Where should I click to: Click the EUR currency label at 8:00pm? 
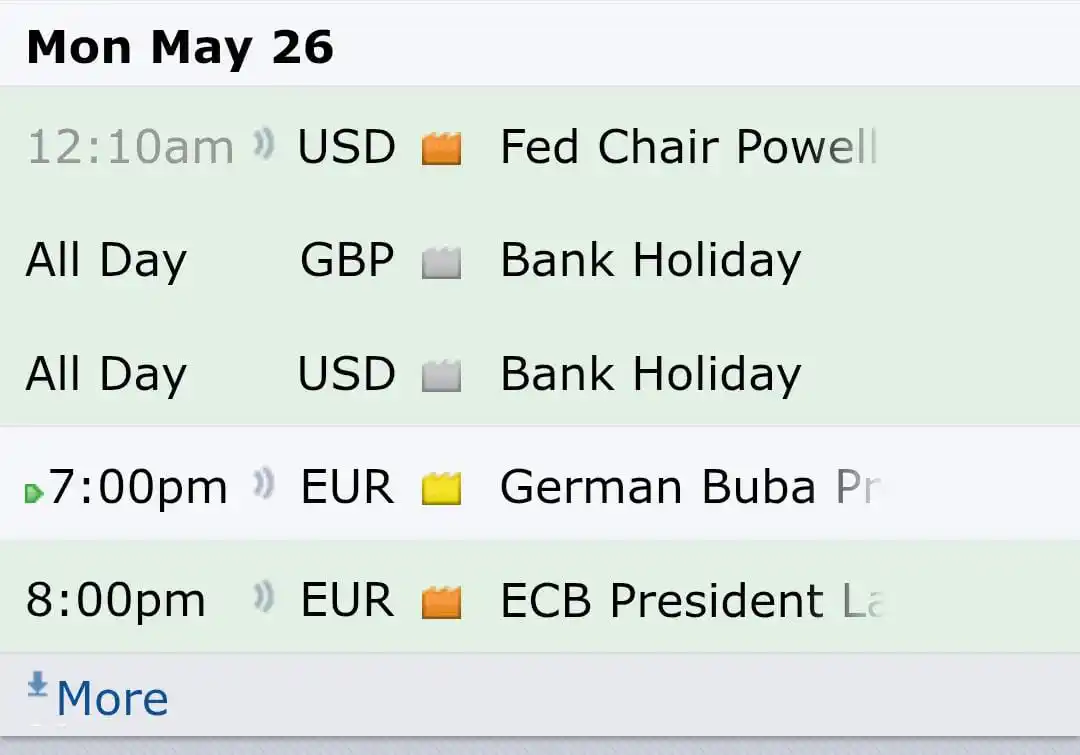(x=347, y=600)
